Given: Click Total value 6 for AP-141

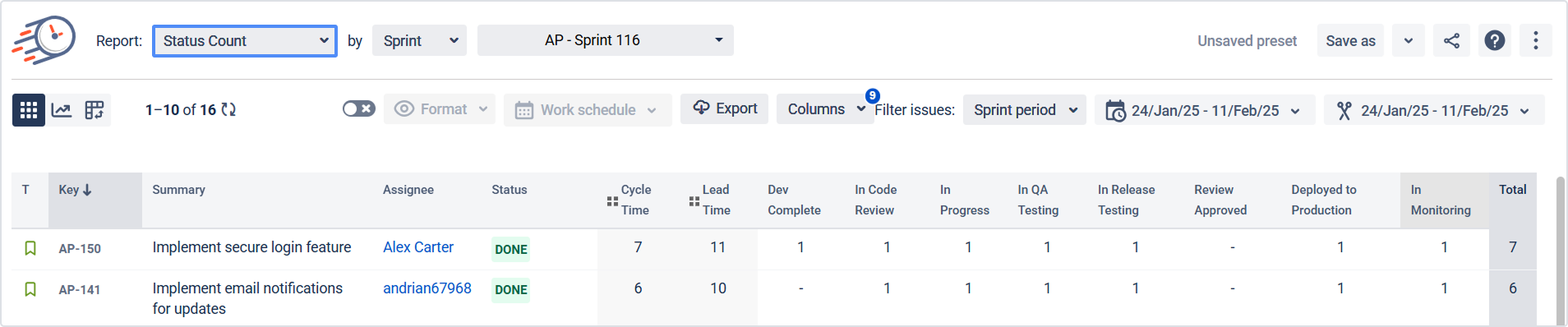Looking at the screenshot, I should 1513,288.
